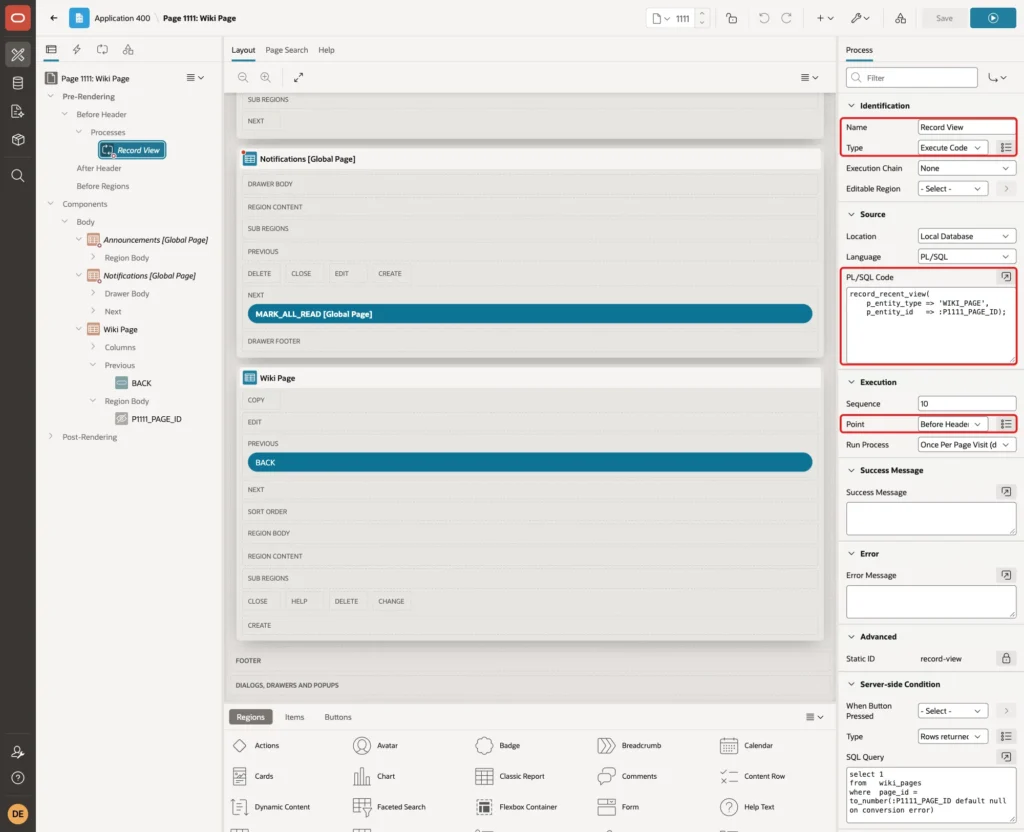Open the magnifier search icon in sidebar
The width and height of the screenshot is (1024, 832).
pos(18,176)
